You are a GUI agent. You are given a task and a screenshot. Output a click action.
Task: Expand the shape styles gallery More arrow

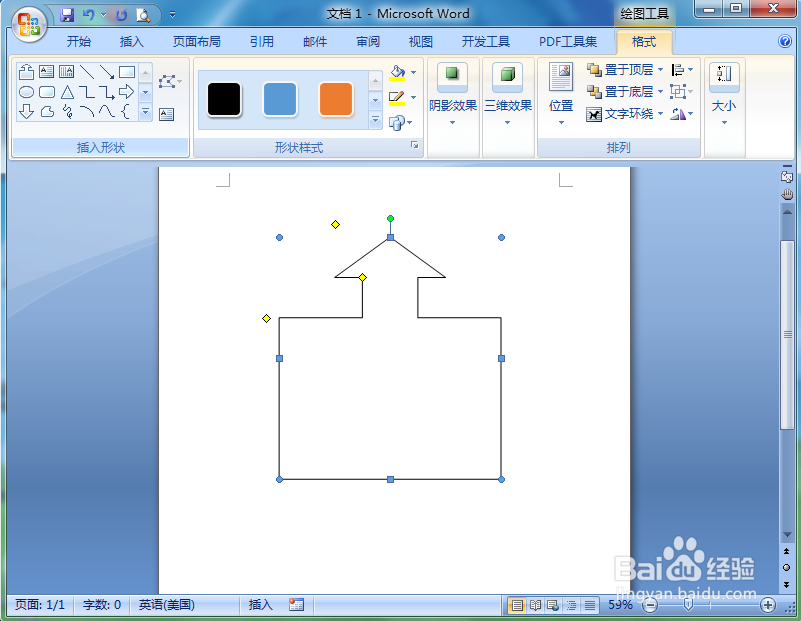tap(375, 120)
